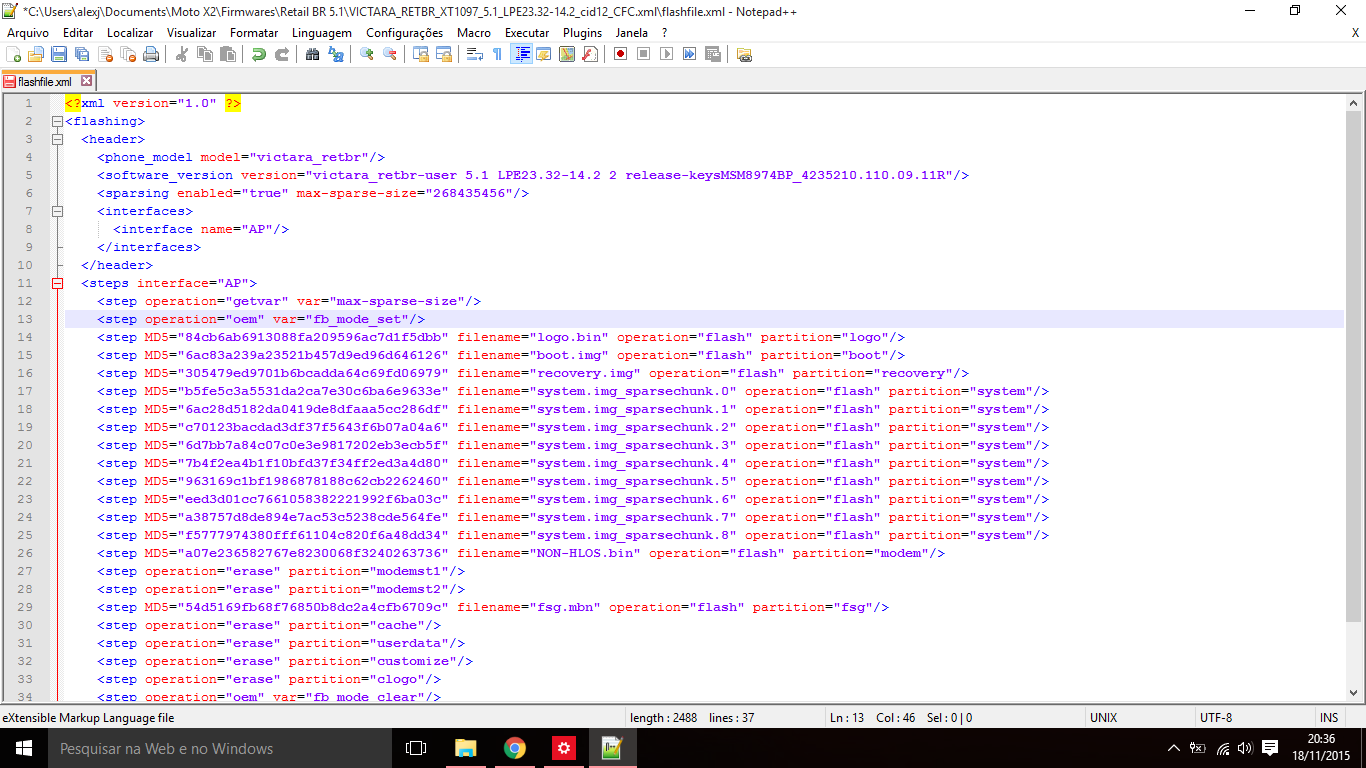Click the Close All documents toolbar icon

[x=128, y=54]
